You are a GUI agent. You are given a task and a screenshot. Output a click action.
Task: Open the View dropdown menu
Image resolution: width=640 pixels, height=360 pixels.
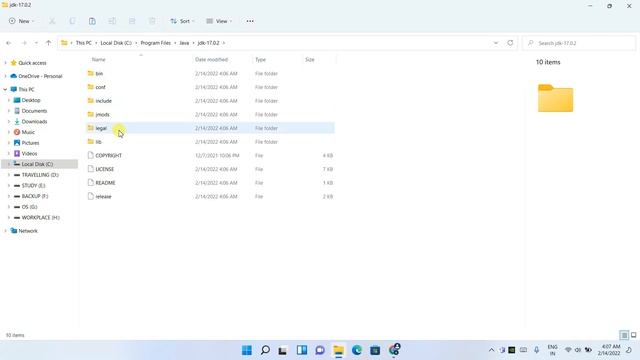219,21
